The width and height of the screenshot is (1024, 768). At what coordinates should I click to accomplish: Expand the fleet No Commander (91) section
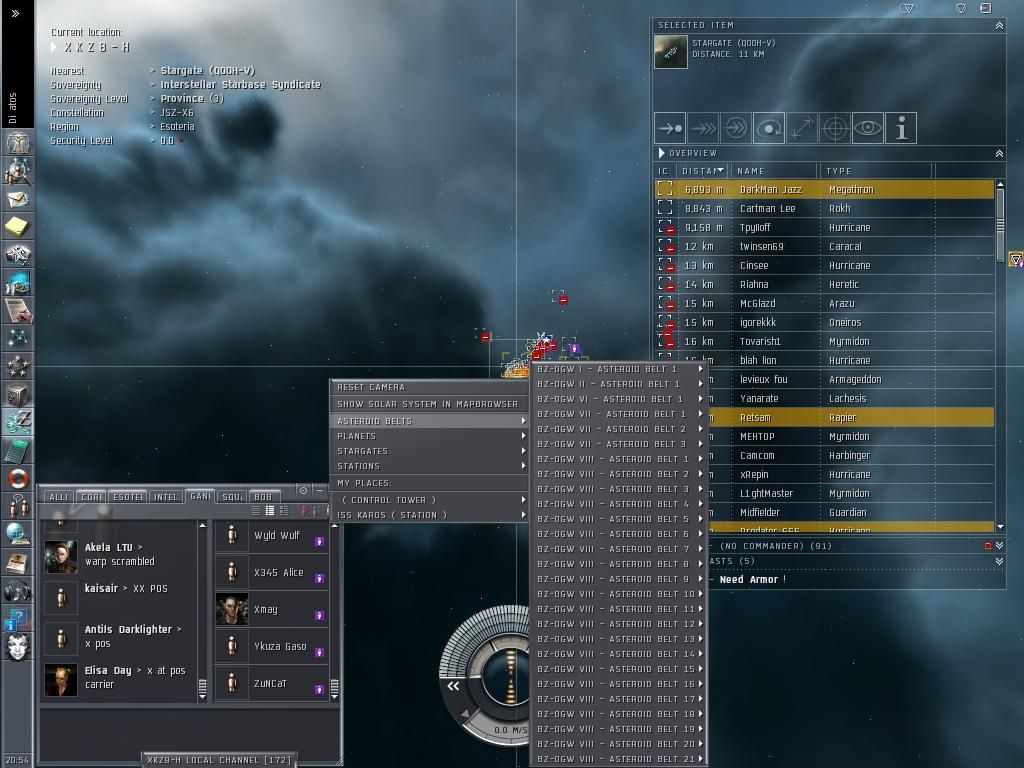pos(999,545)
